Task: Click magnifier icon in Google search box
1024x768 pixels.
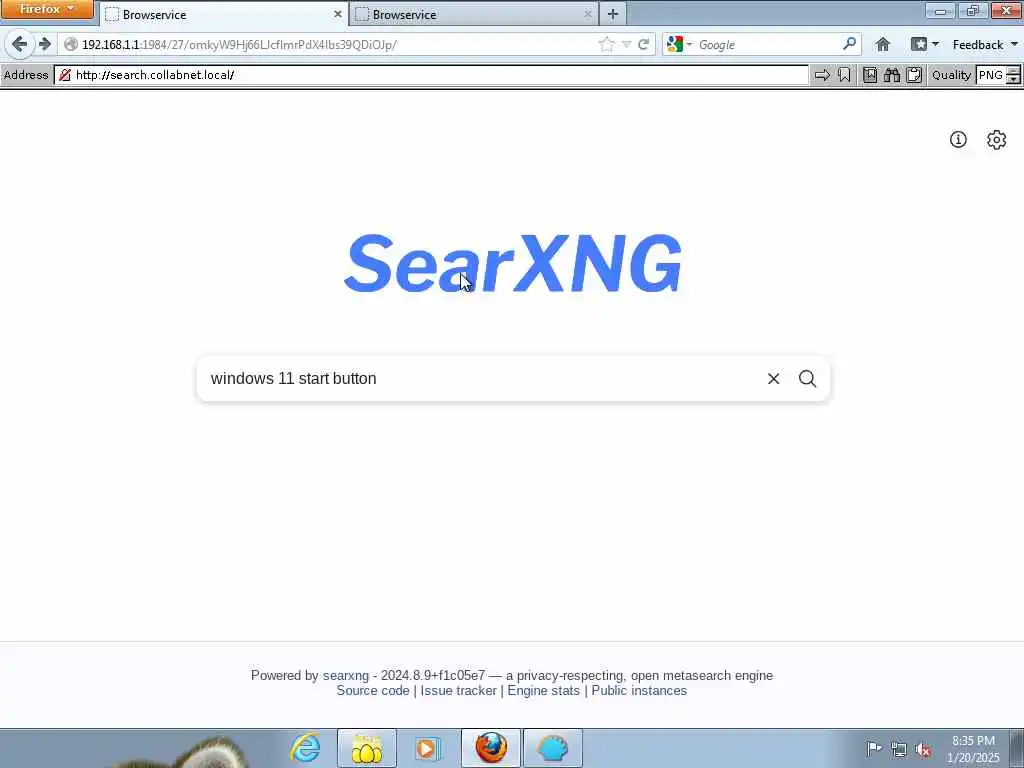Action: point(849,44)
